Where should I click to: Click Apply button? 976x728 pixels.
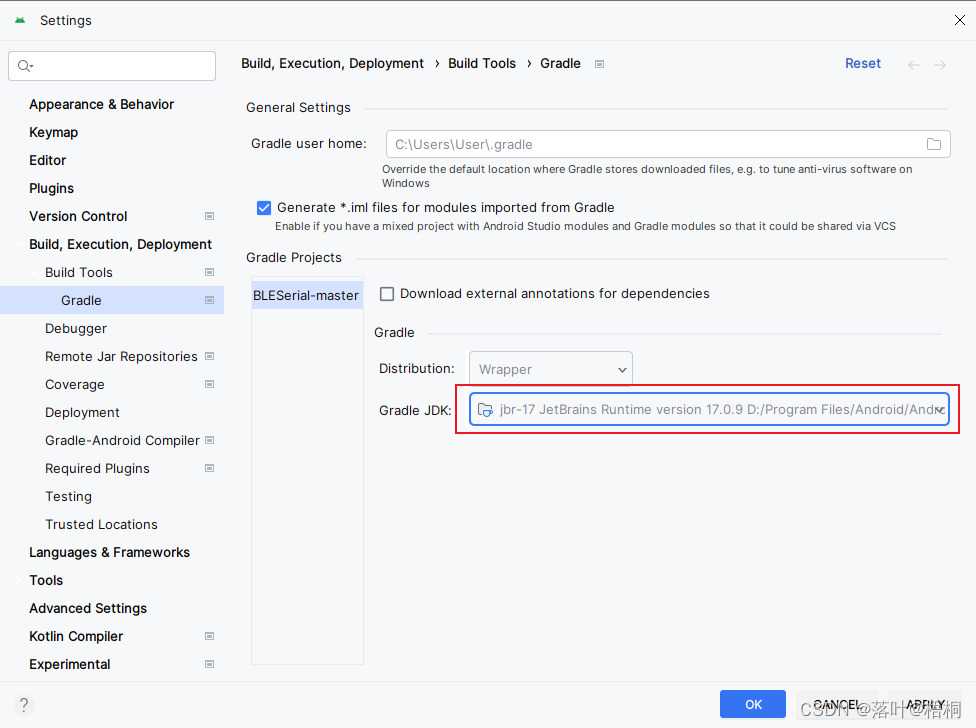926,704
